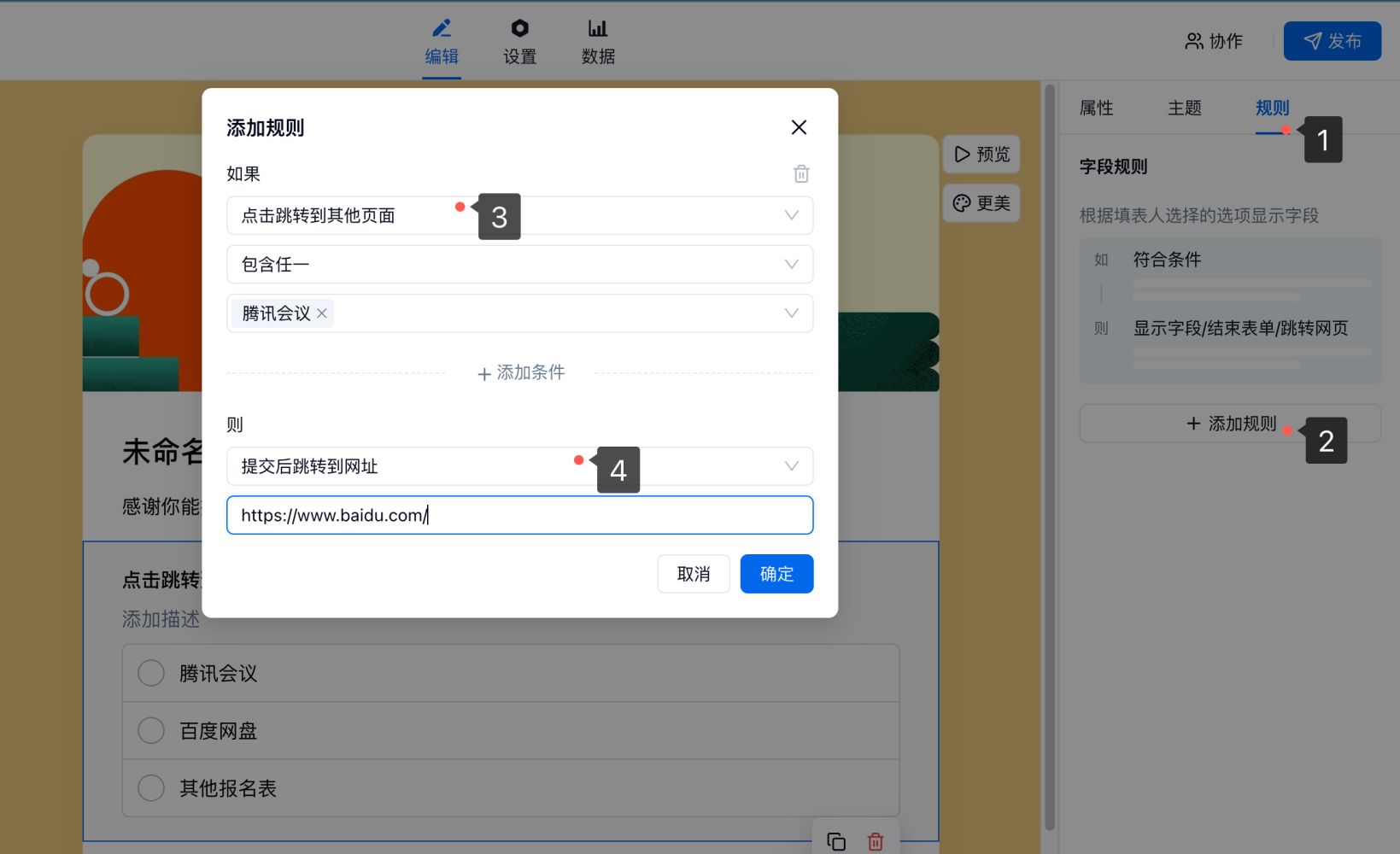The height and width of the screenshot is (854, 1400).
Task: Close the 添加规则 dialog with X
Action: (799, 127)
